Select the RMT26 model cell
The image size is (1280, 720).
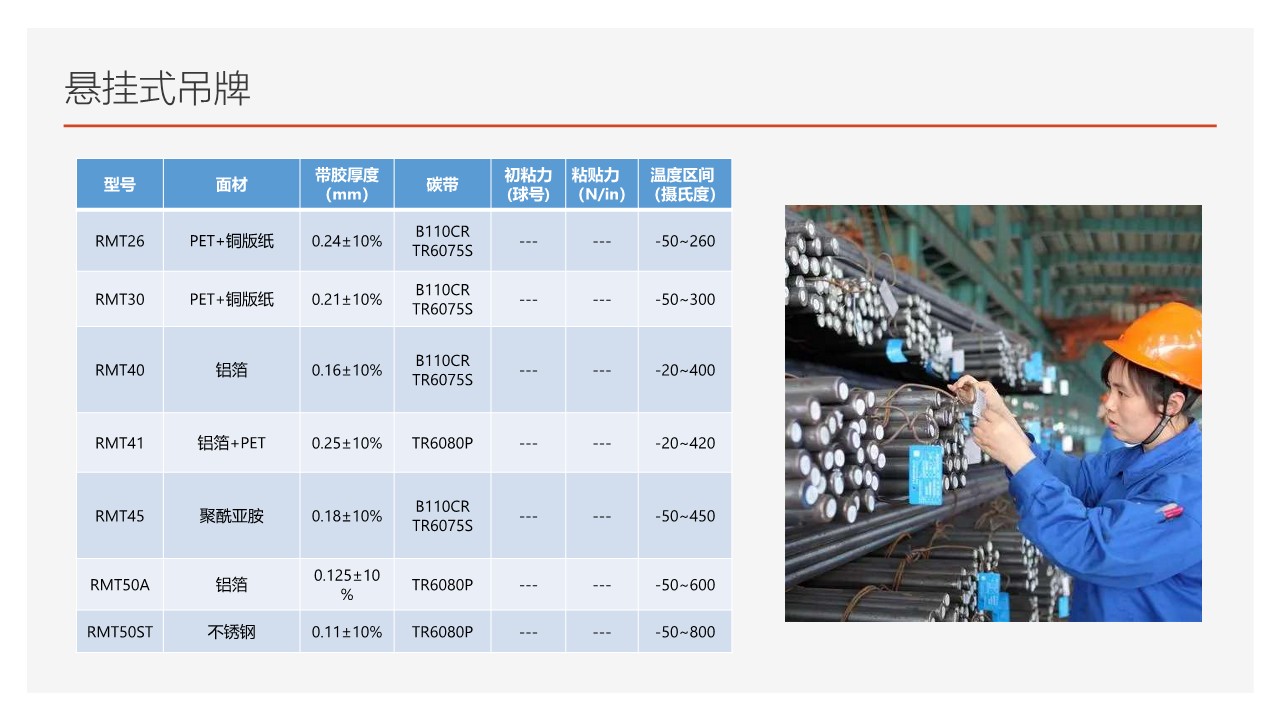point(120,241)
